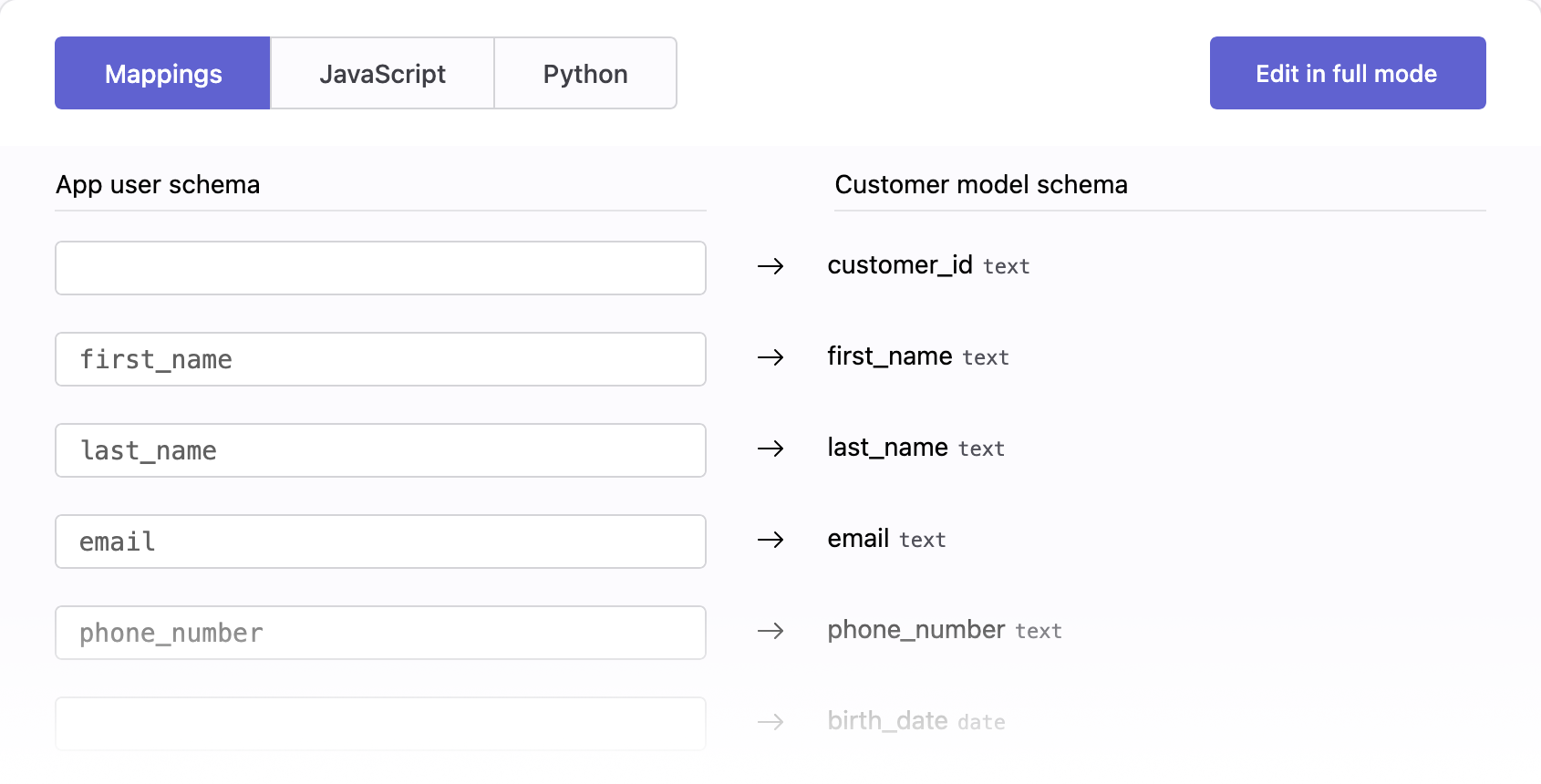This screenshot has height=784, width=1541.
Task: Click the faded arrow next to birth_date
Action: (770, 722)
